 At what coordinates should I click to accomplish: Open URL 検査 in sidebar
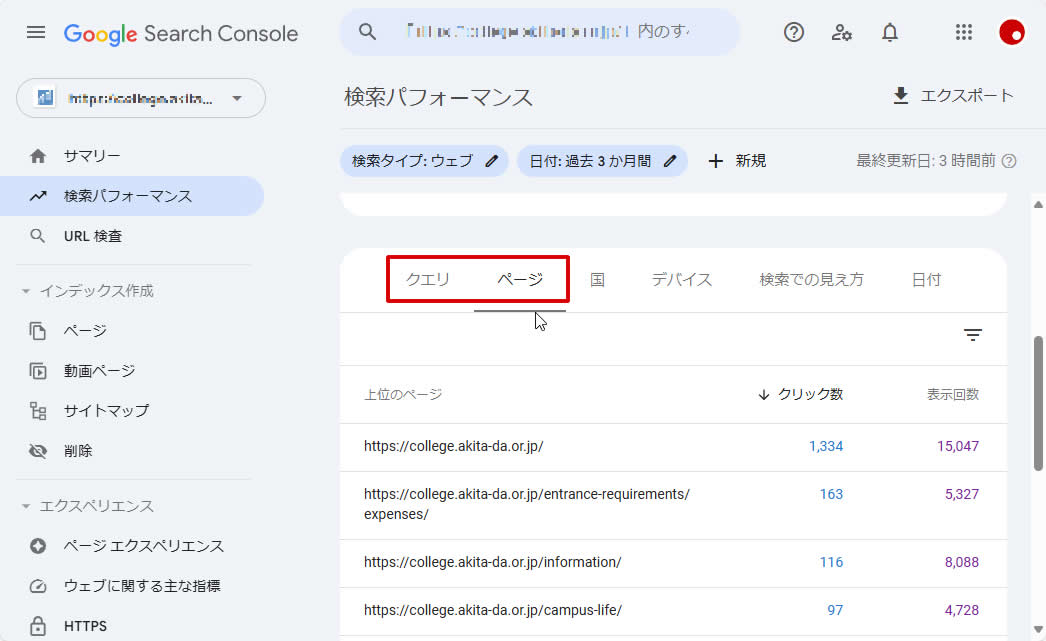click(93, 236)
